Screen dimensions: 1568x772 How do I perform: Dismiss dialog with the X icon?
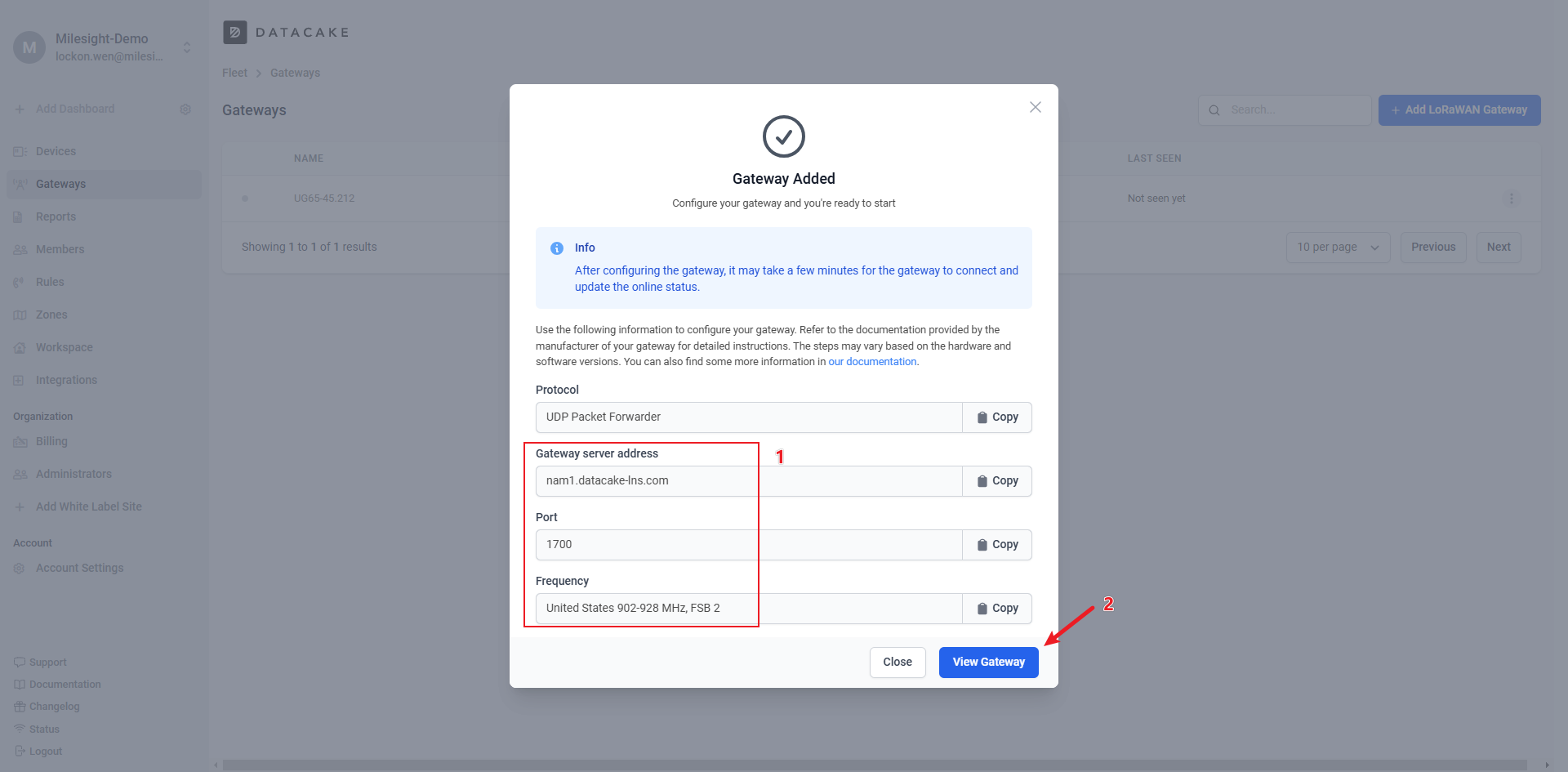pos(1036,107)
